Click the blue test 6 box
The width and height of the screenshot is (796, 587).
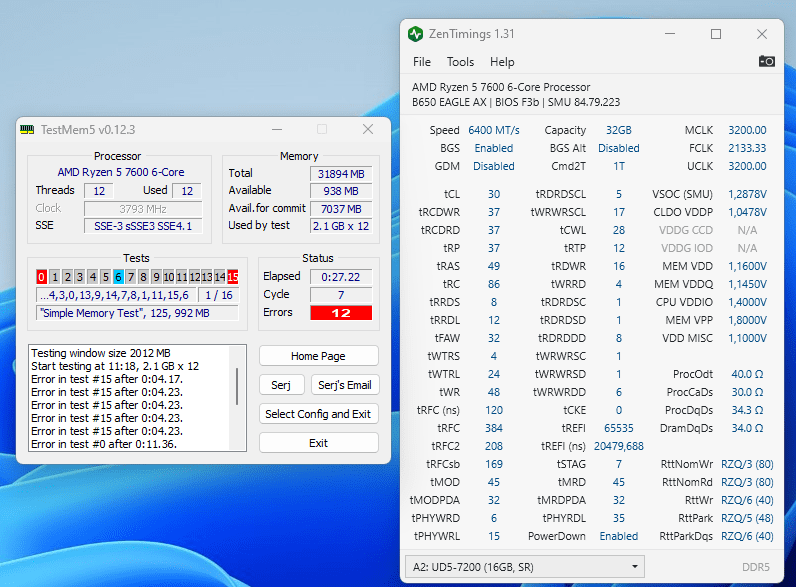coord(118,277)
